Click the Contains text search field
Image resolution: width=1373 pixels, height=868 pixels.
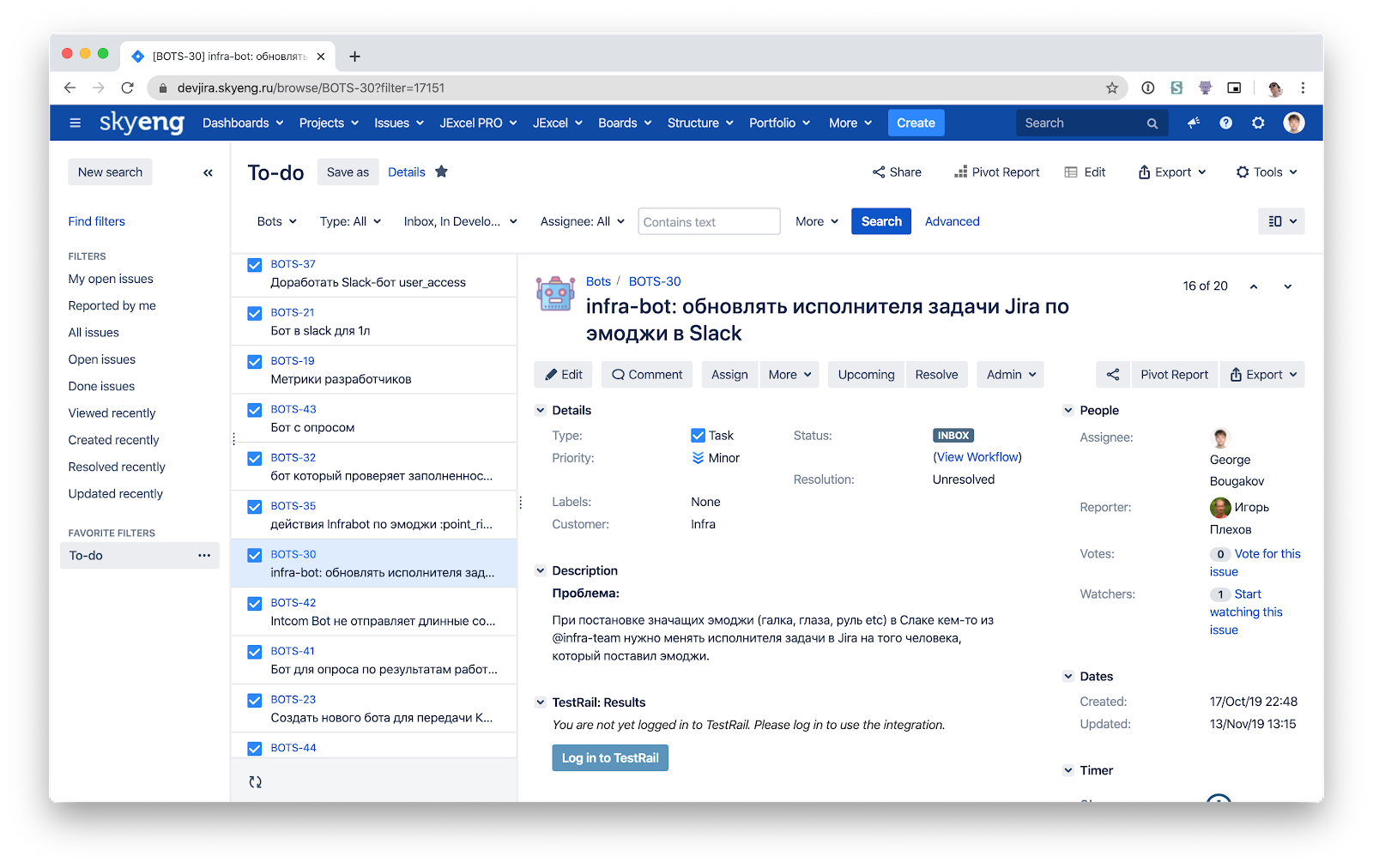pyautogui.click(x=709, y=221)
